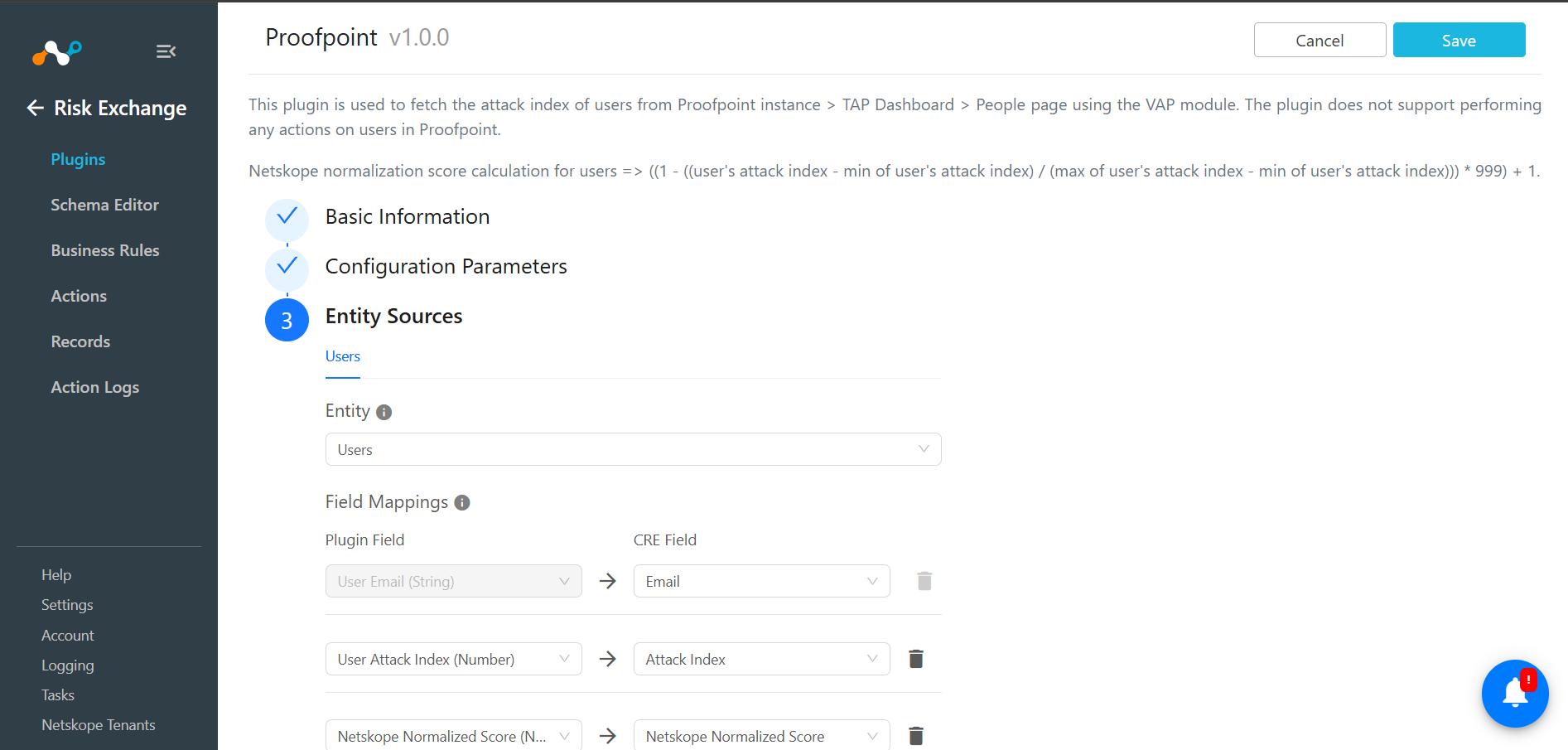This screenshot has height=750, width=1568.
Task: Go back using Risk Exchange arrow
Action: tap(35, 108)
